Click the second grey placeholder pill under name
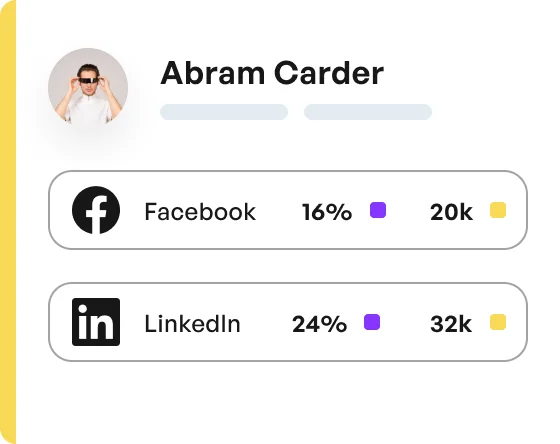560x444 pixels. pos(368,112)
